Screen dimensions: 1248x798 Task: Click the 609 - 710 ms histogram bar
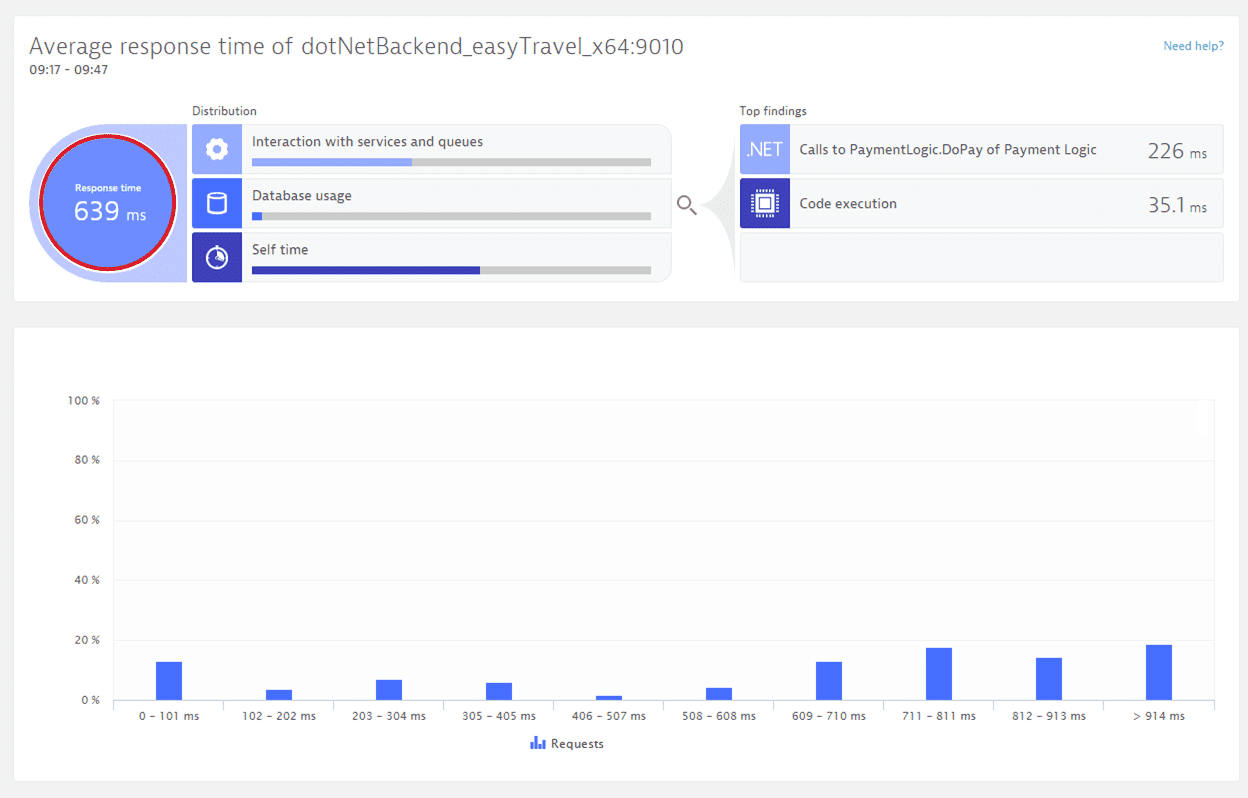pyautogui.click(x=829, y=681)
